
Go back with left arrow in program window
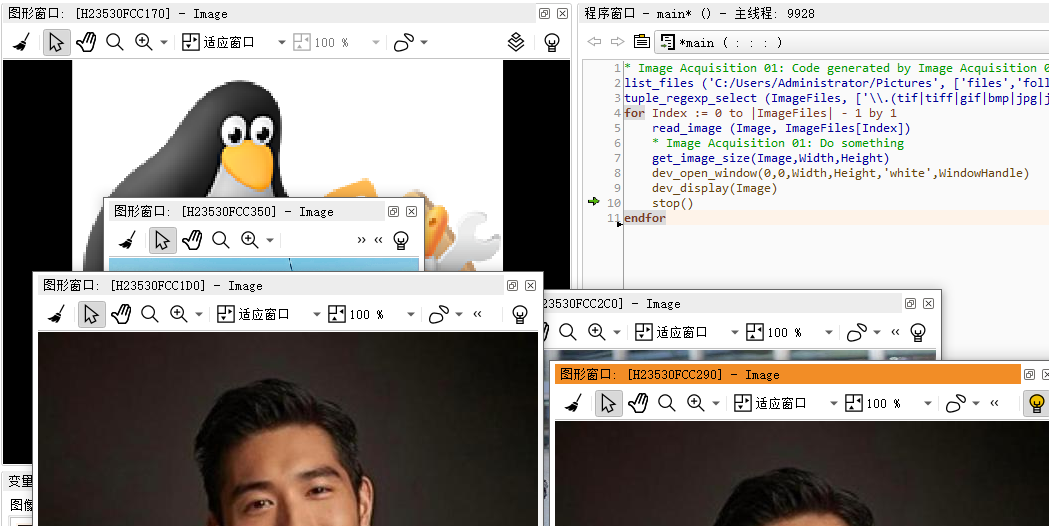594,42
